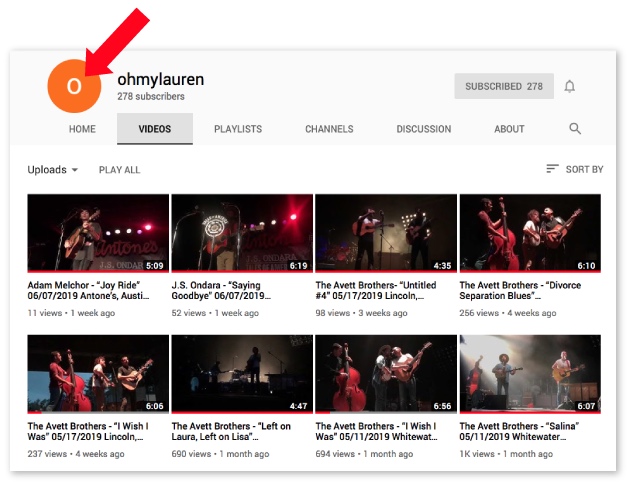This screenshot has width=627, height=485.
Task: Click the 98 views 3 weeks ago text
Action: (361, 313)
